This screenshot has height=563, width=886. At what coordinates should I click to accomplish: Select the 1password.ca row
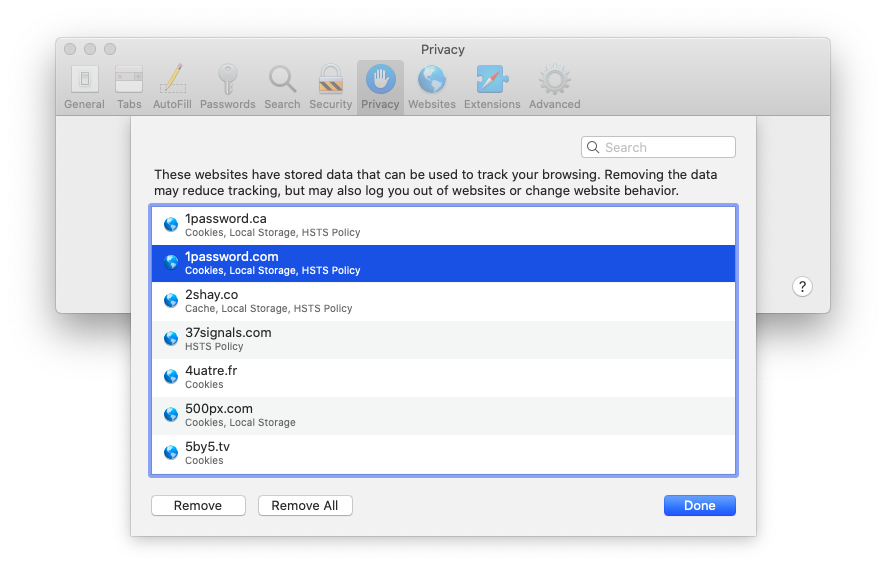(x=444, y=225)
